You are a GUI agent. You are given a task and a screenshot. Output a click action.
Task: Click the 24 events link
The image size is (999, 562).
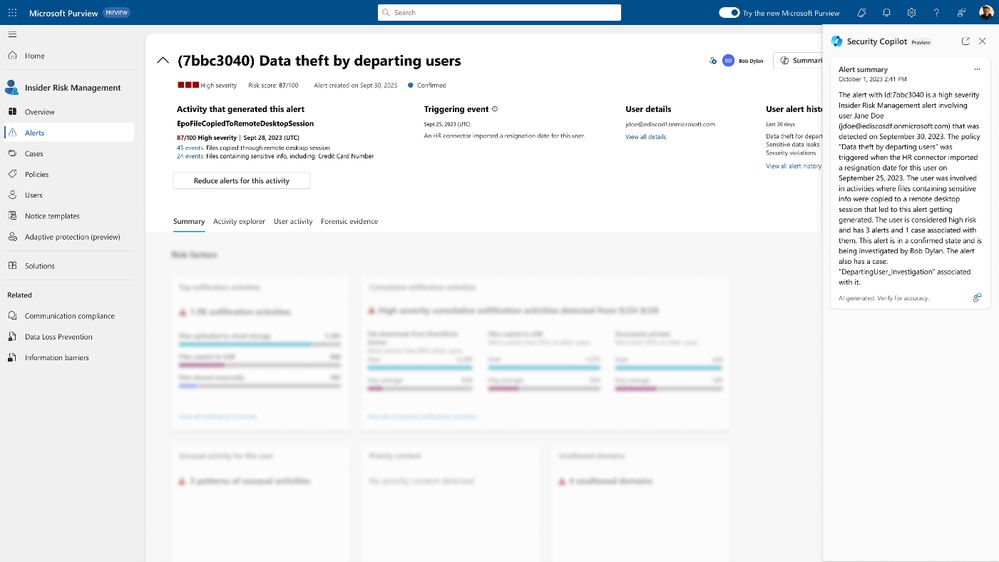coord(190,156)
